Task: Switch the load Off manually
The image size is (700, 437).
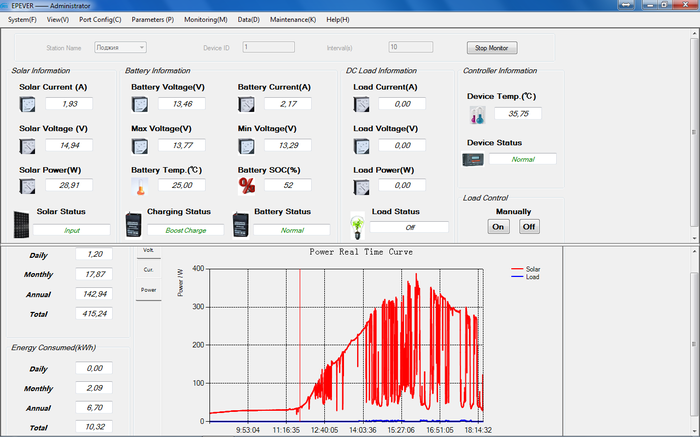Action: pyautogui.click(x=528, y=226)
